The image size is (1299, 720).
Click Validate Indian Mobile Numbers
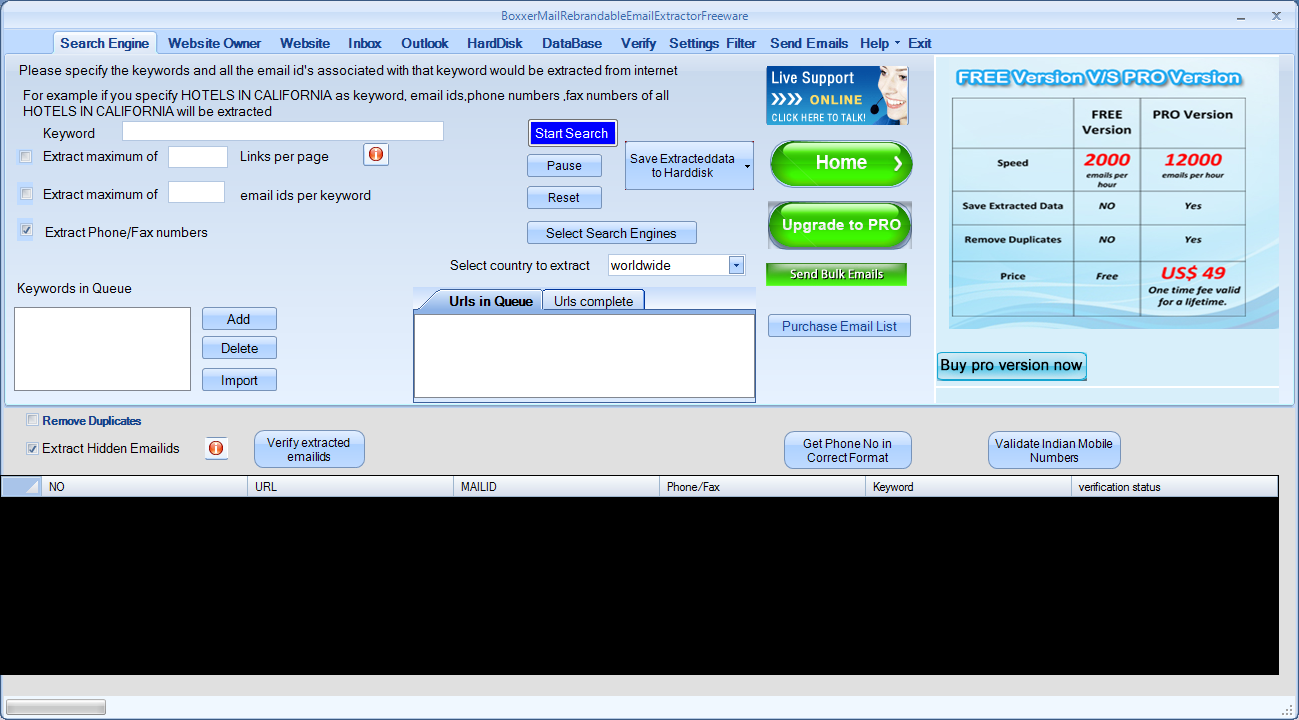(1054, 449)
